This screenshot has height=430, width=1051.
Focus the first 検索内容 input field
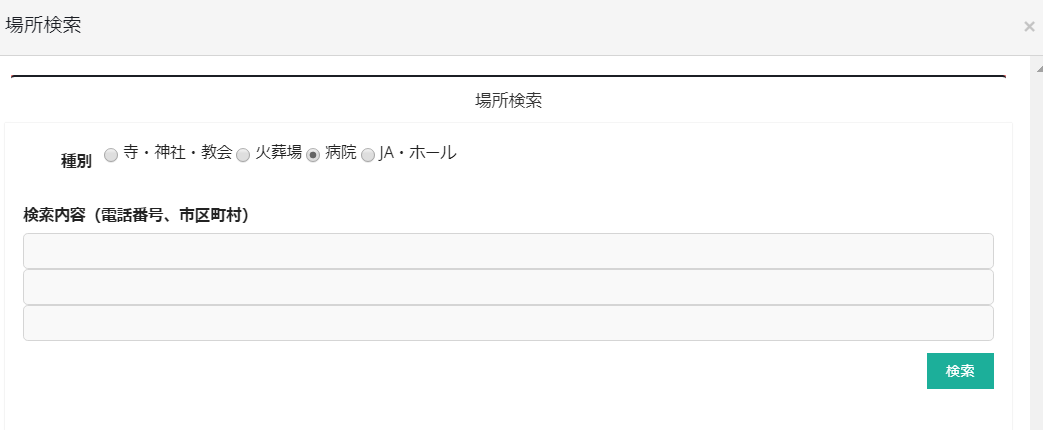[508, 251]
